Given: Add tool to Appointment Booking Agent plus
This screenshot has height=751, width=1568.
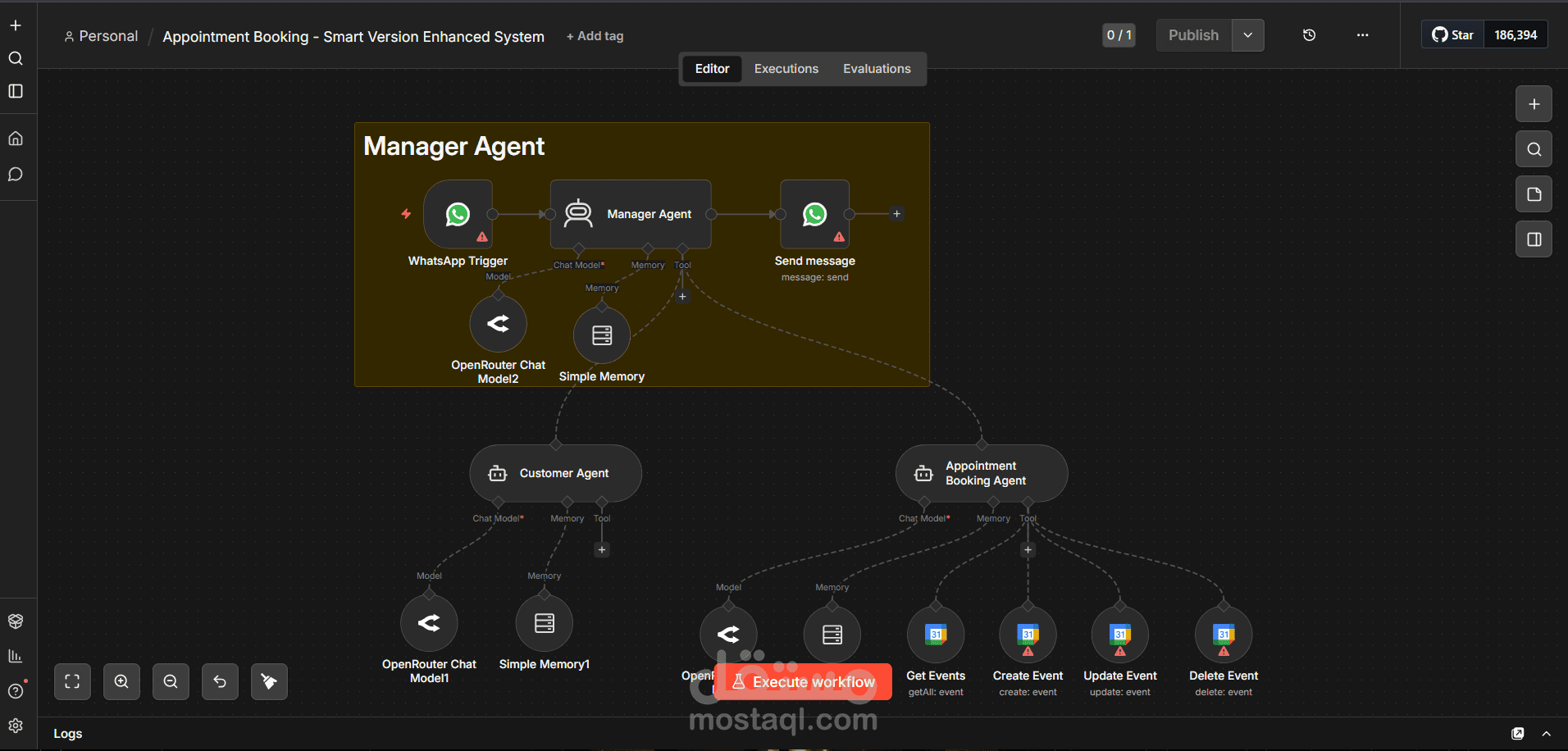Looking at the screenshot, I should point(1028,550).
